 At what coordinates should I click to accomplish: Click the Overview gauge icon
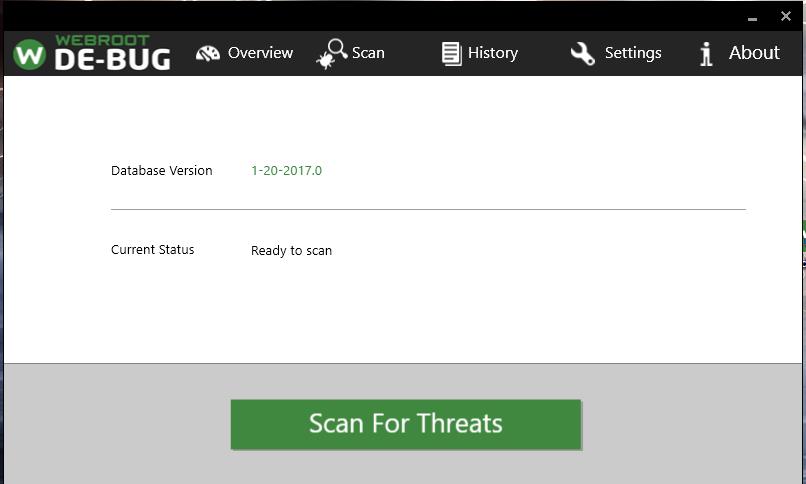point(208,53)
